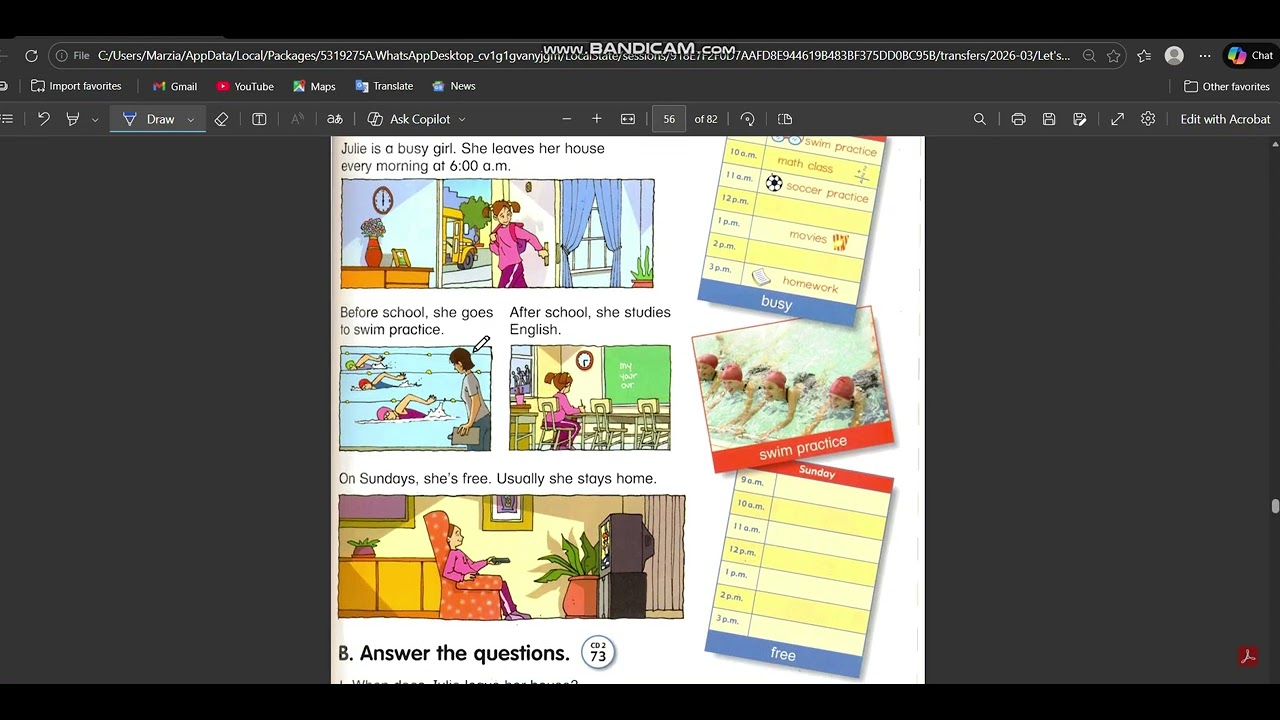
Task: Zoom in with the plus button
Action: tap(597, 119)
